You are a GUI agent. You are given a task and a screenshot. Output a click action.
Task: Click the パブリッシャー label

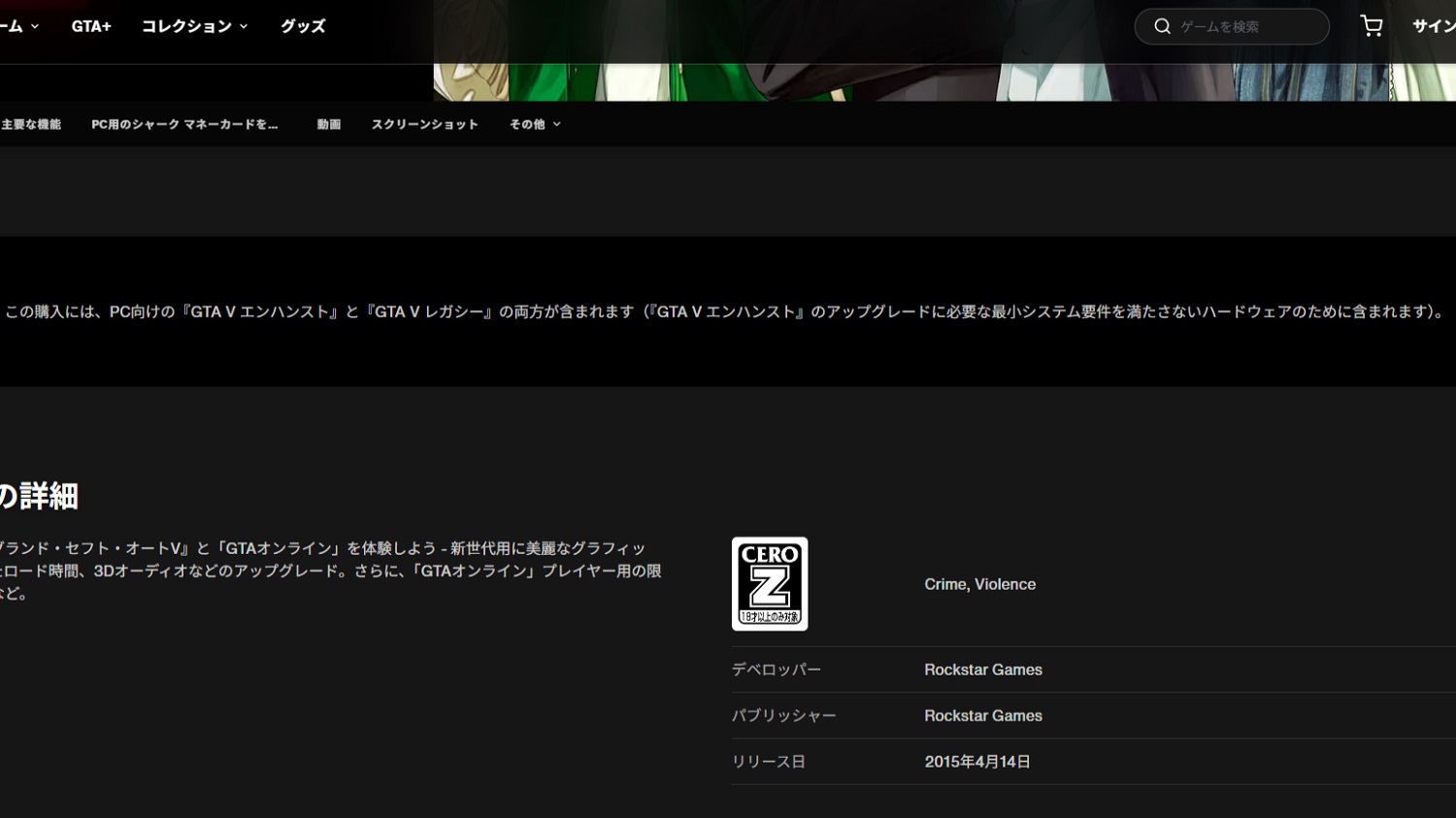(784, 715)
